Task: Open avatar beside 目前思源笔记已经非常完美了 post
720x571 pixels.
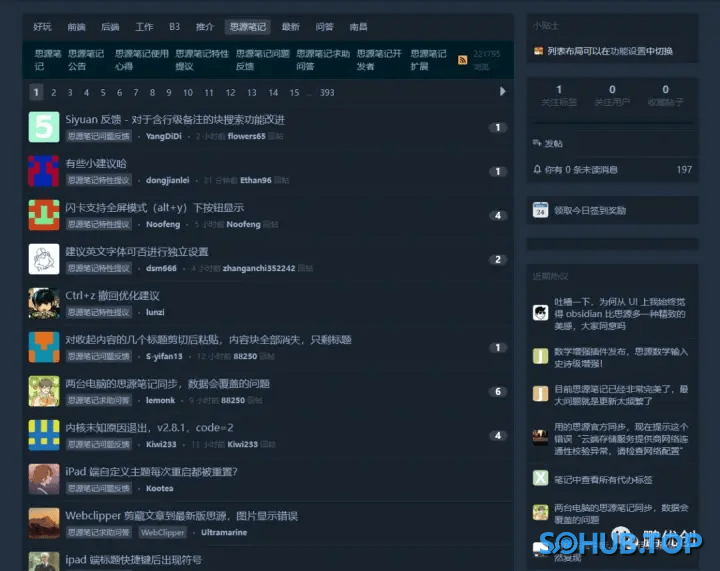Action: click(540, 394)
